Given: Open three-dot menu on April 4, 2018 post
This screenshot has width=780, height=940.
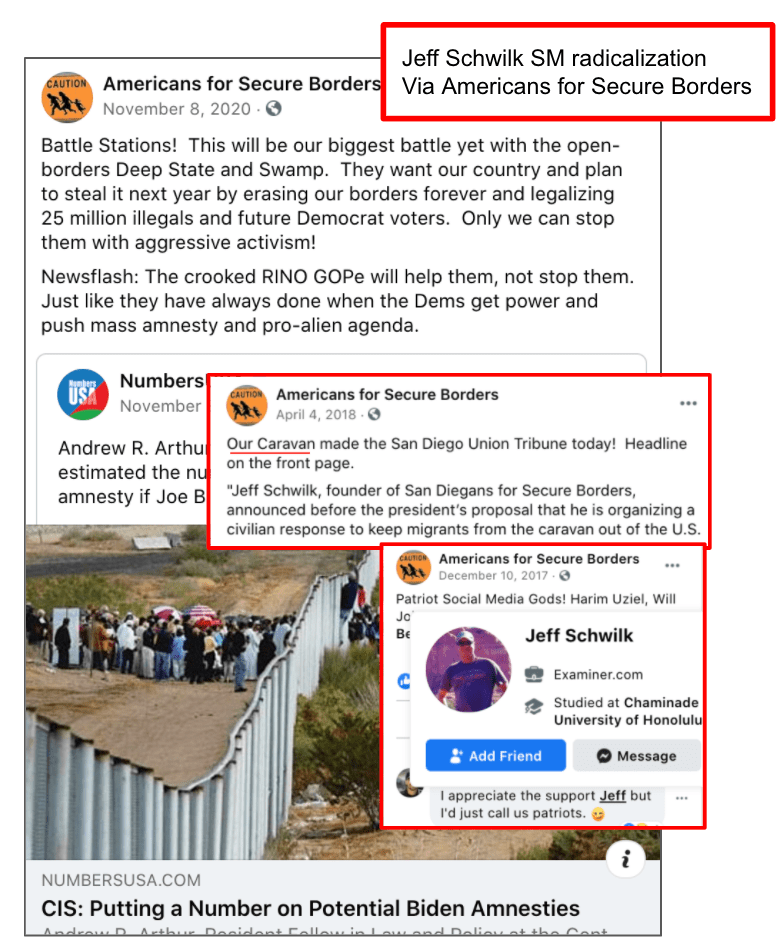Looking at the screenshot, I should coord(688,403).
